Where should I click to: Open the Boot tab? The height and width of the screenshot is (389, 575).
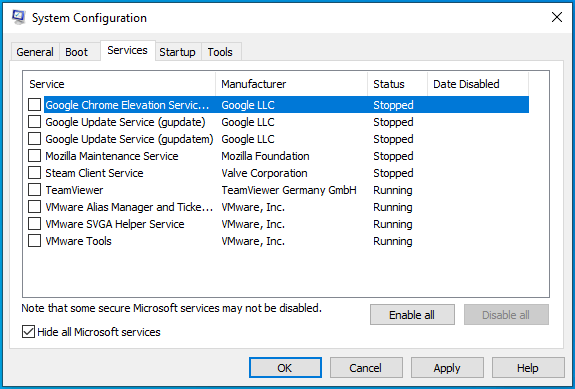[76, 52]
